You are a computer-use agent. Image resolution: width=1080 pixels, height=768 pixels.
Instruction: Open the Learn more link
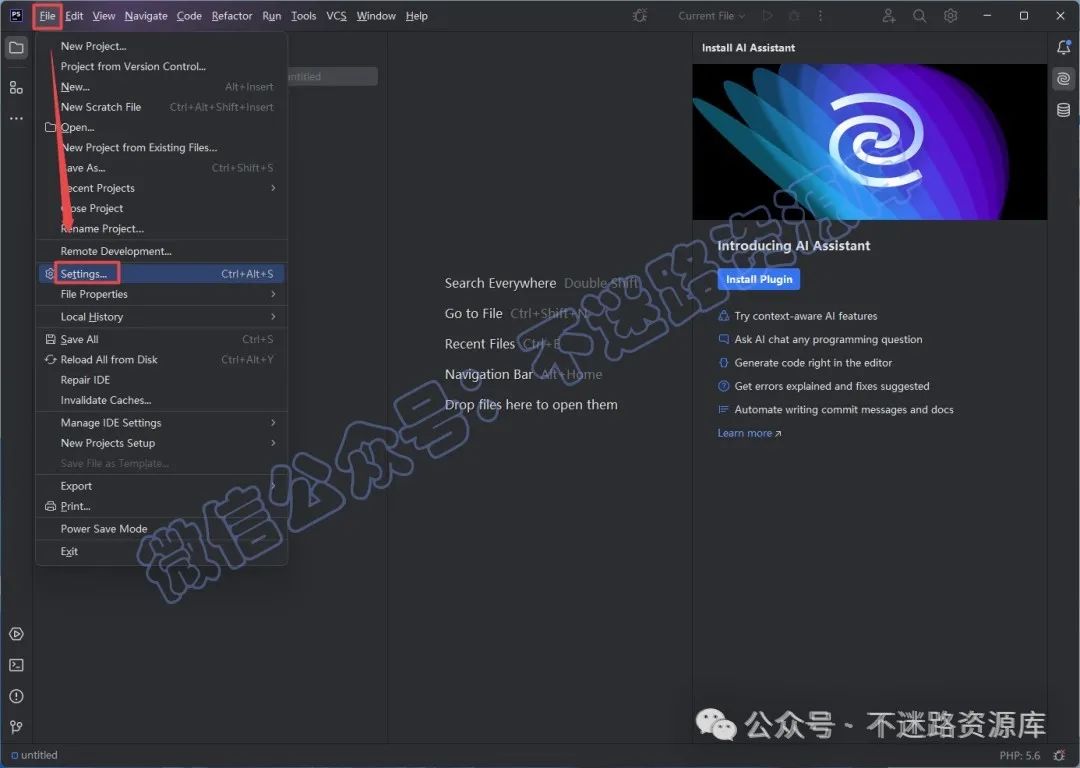pos(749,433)
